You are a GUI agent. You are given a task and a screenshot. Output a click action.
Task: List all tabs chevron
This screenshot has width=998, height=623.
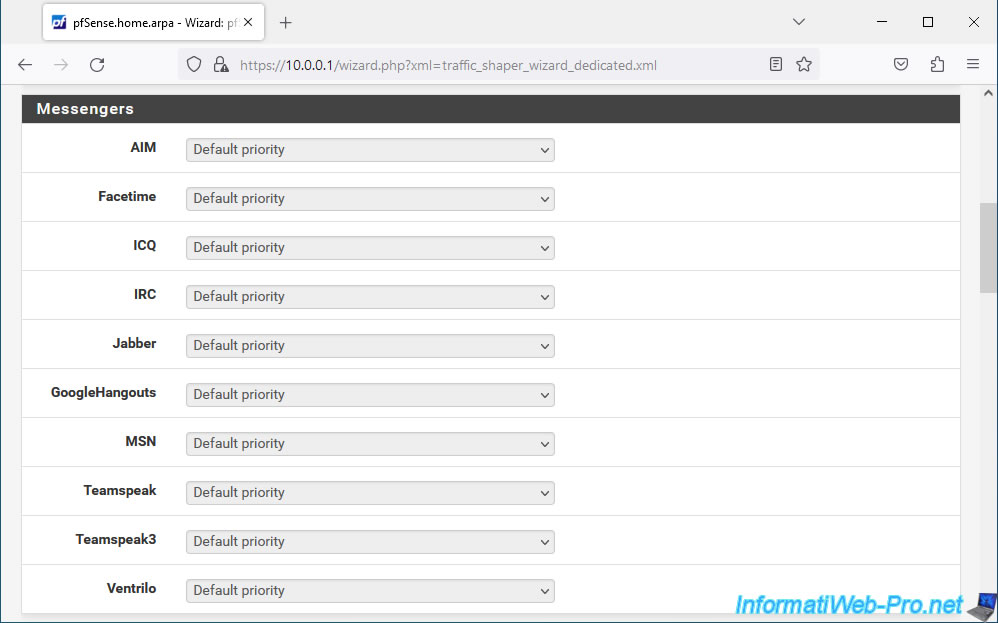pyautogui.click(x=799, y=22)
